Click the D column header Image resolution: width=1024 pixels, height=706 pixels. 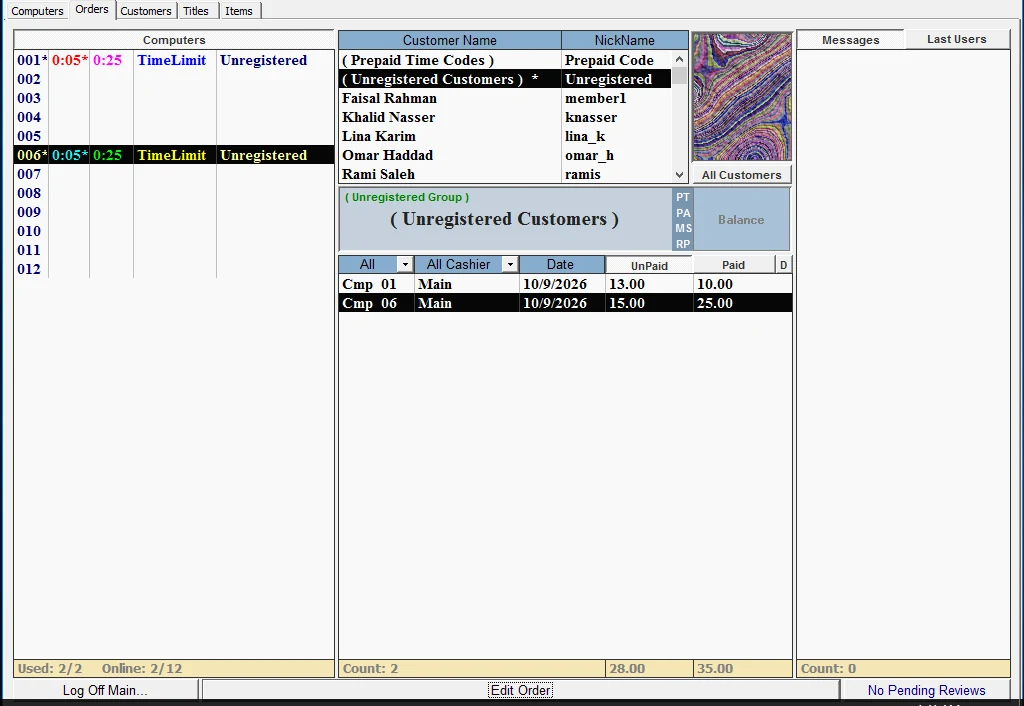pyautogui.click(x=783, y=265)
